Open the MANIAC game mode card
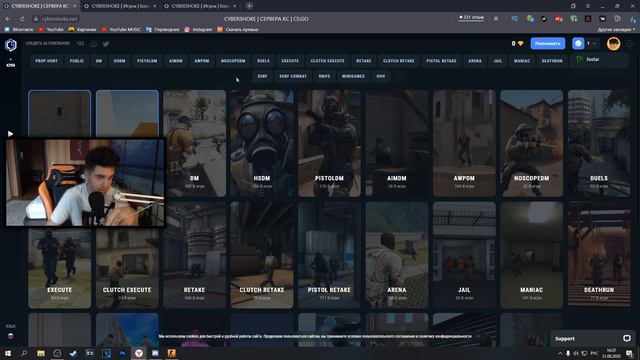This screenshot has width=640, height=360. click(x=531, y=255)
